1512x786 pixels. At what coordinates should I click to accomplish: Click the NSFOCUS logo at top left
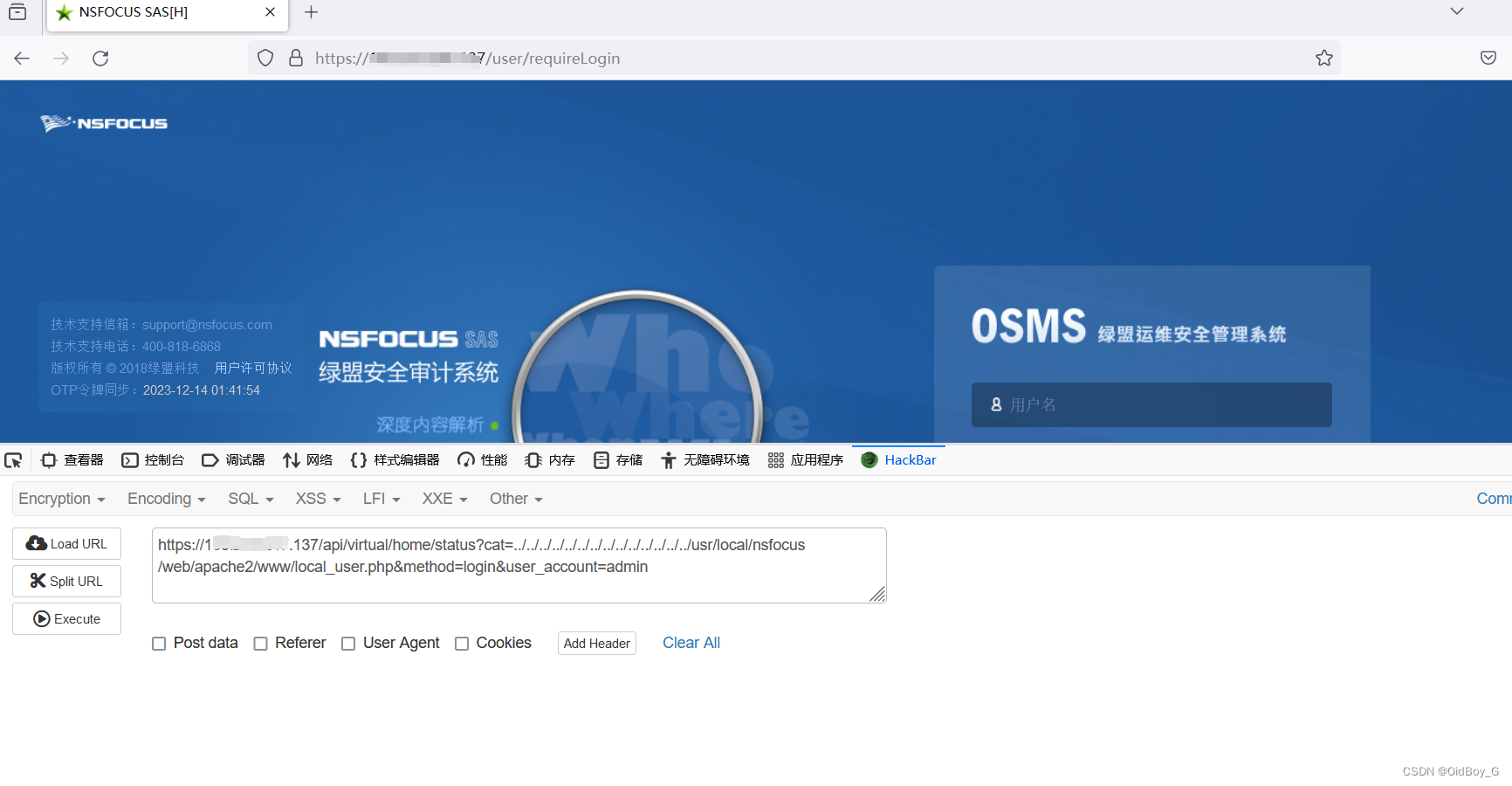[x=104, y=123]
